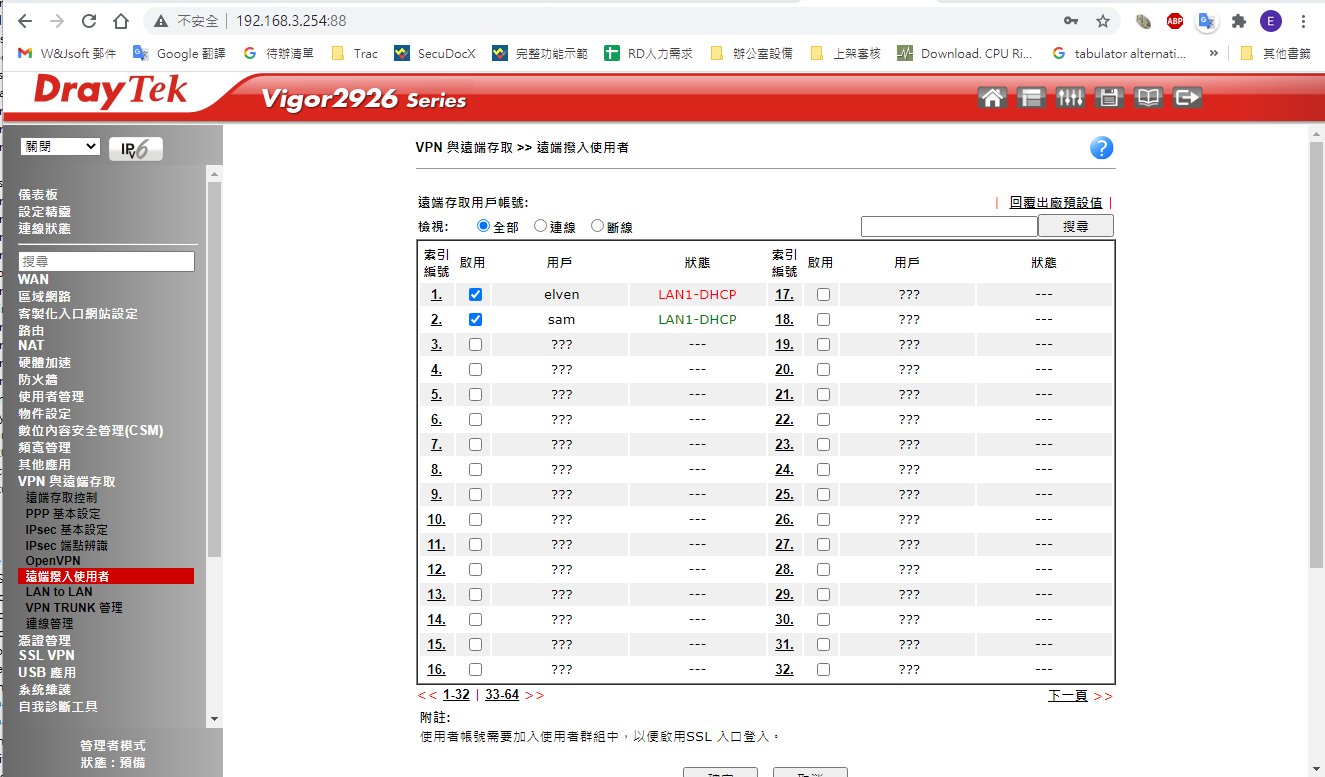Open the dashboard panel icon in header

click(1031, 97)
